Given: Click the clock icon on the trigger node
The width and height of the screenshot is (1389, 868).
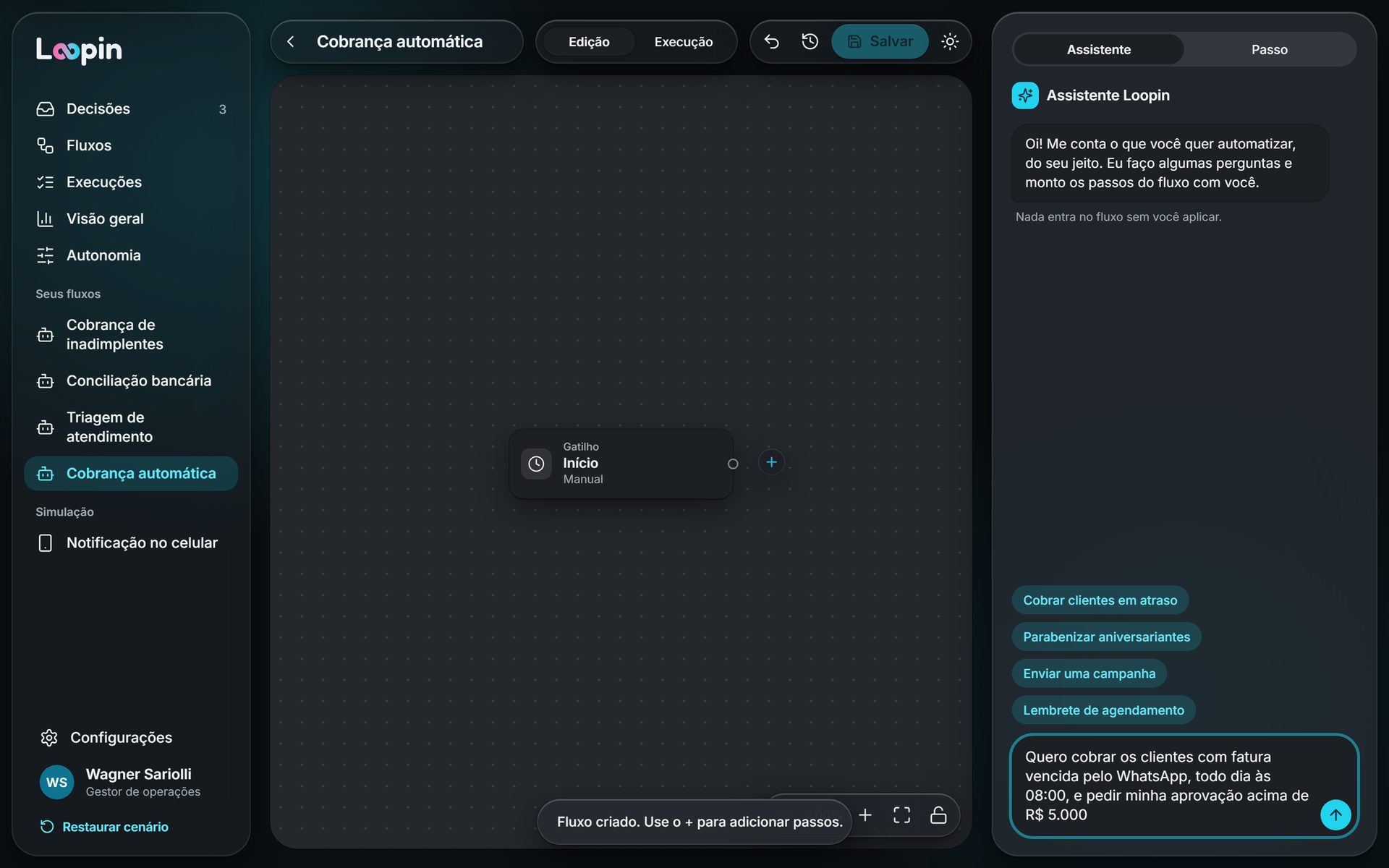Looking at the screenshot, I should click(x=536, y=464).
